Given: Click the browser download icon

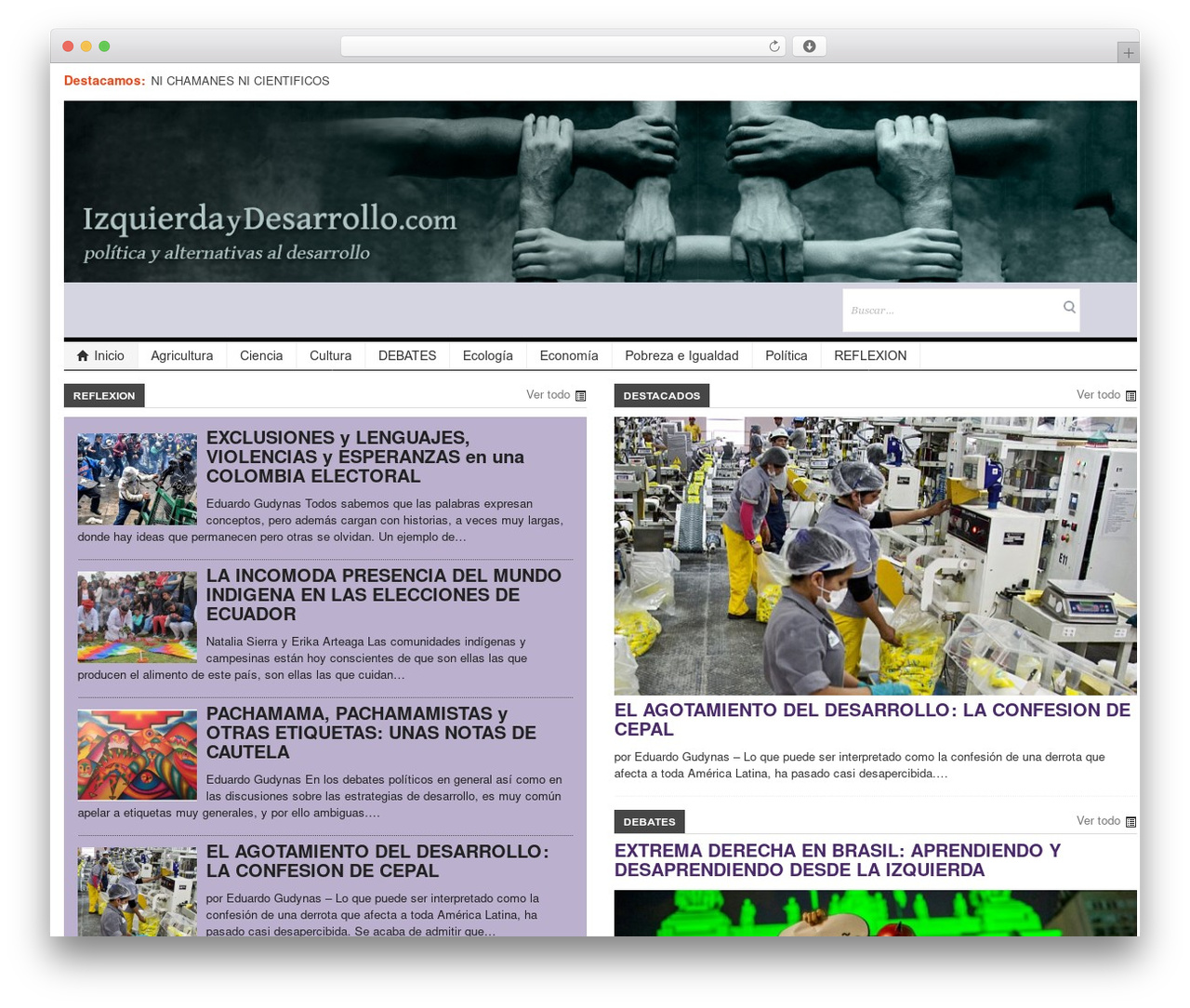Looking at the screenshot, I should pyautogui.click(x=809, y=46).
